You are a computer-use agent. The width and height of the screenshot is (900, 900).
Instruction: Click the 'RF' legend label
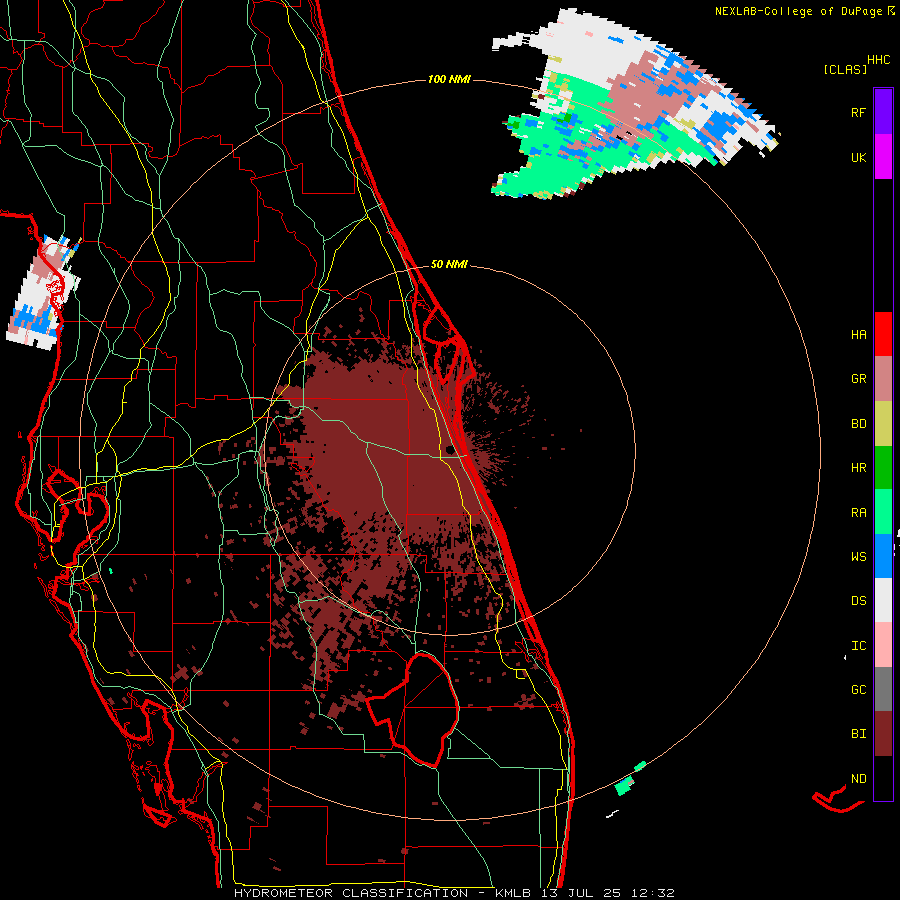[858, 112]
